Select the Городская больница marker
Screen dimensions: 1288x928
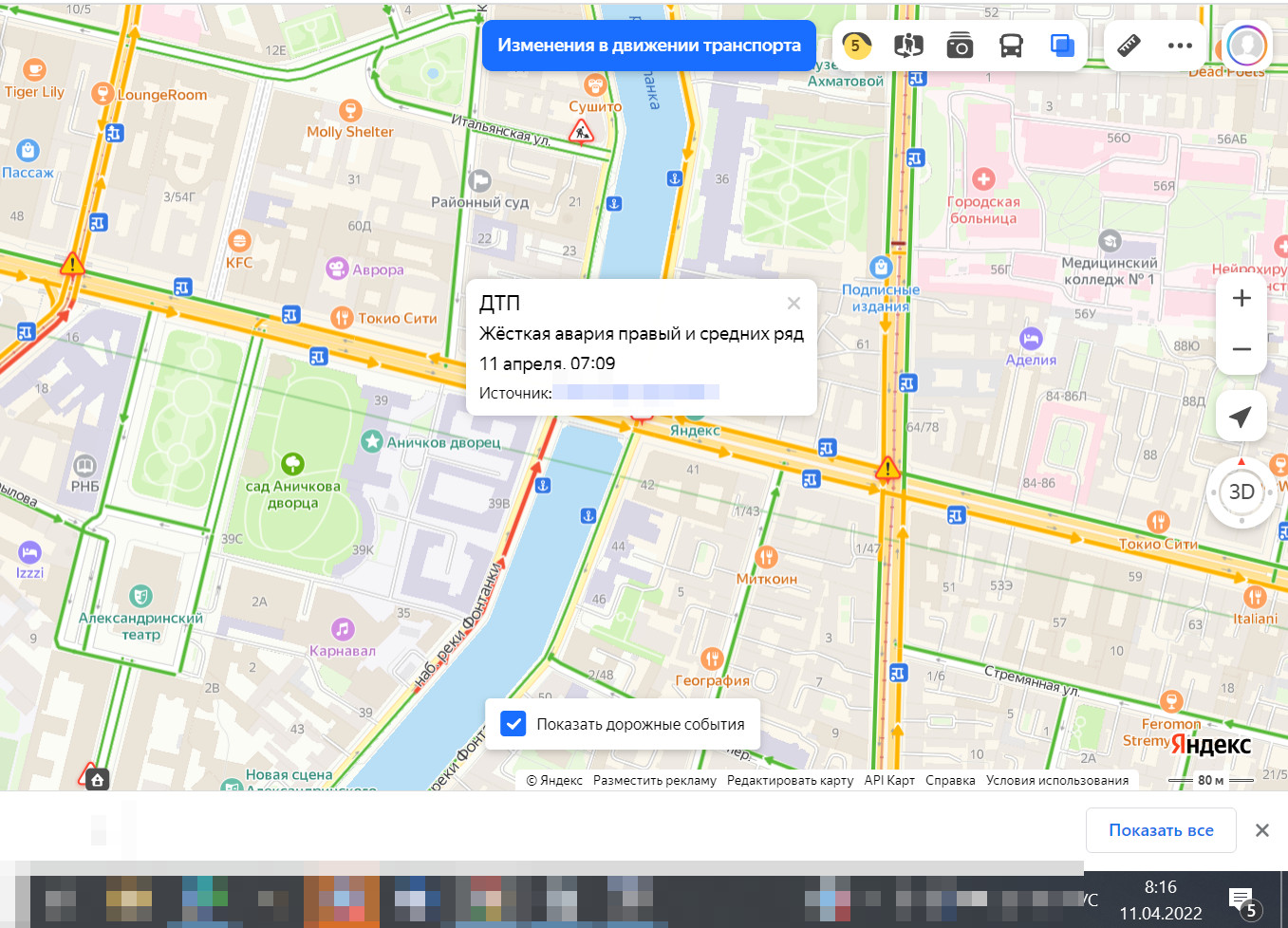(x=983, y=178)
